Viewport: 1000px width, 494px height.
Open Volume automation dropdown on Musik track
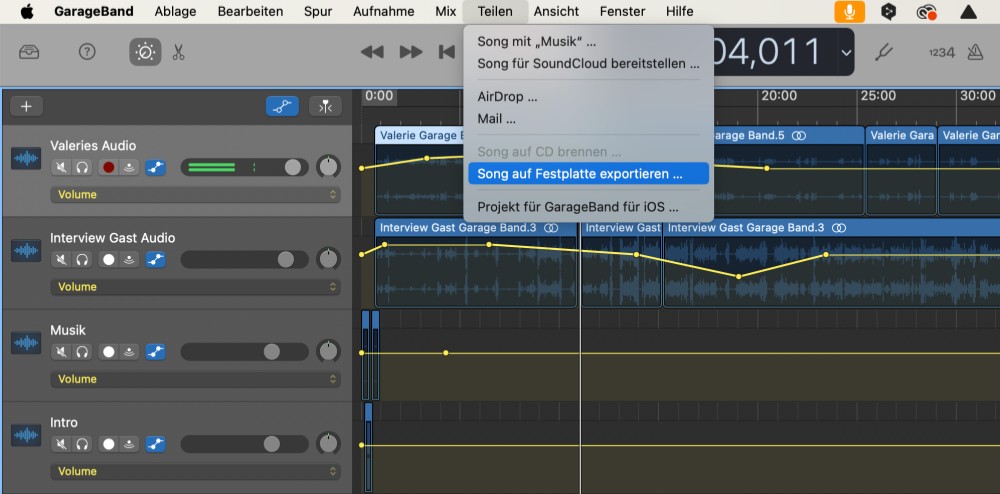(195, 379)
